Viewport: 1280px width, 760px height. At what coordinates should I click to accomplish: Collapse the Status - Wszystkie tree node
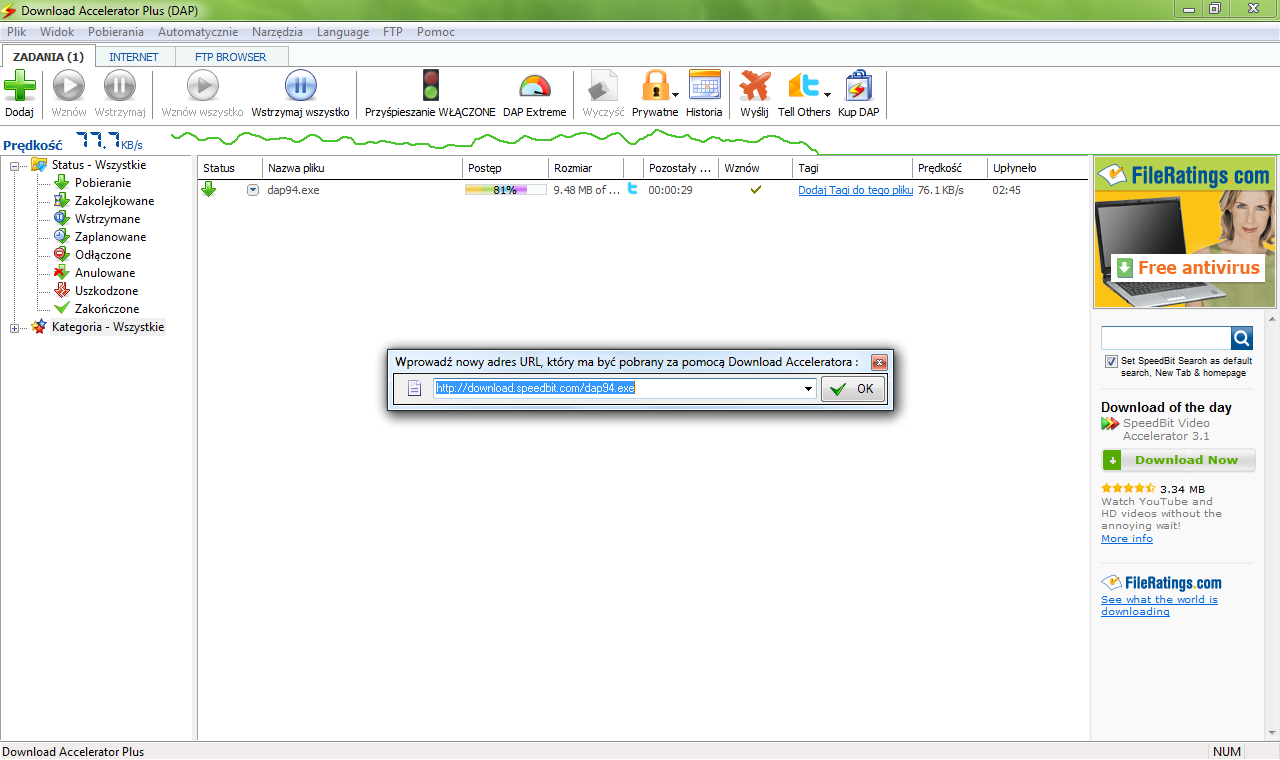point(15,166)
